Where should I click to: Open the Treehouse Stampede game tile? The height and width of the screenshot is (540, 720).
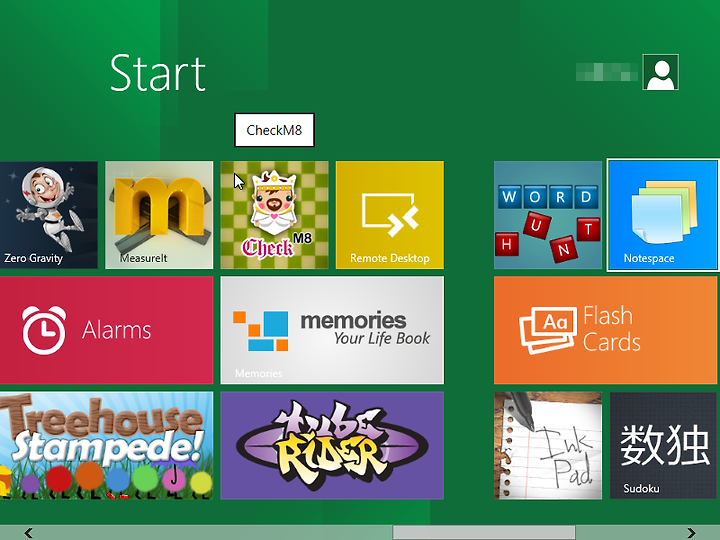[x=107, y=445]
